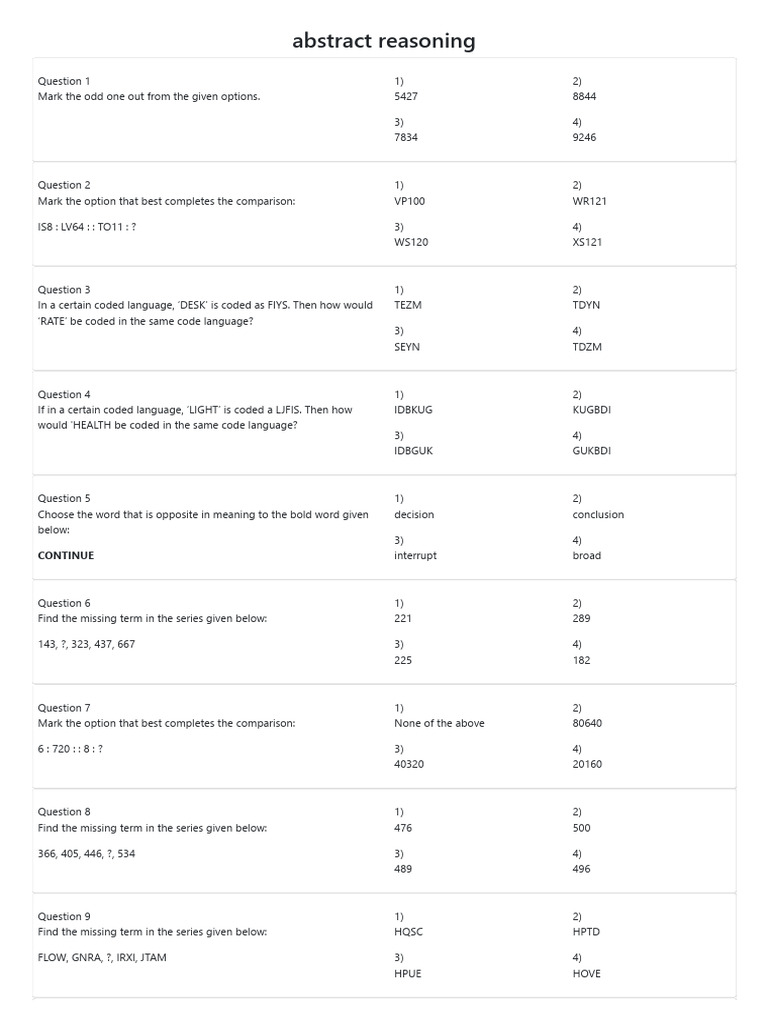
Task: Choose TEZM as Question 3 answer
Action: [x=408, y=305]
